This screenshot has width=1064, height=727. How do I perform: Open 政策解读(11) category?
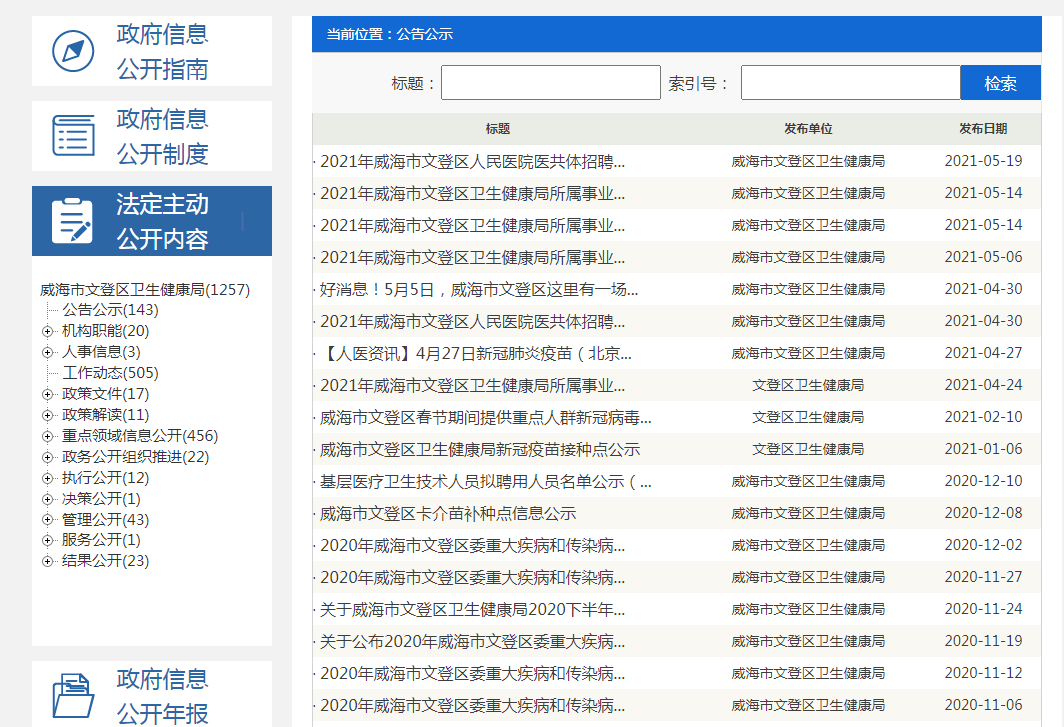tap(105, 415)
